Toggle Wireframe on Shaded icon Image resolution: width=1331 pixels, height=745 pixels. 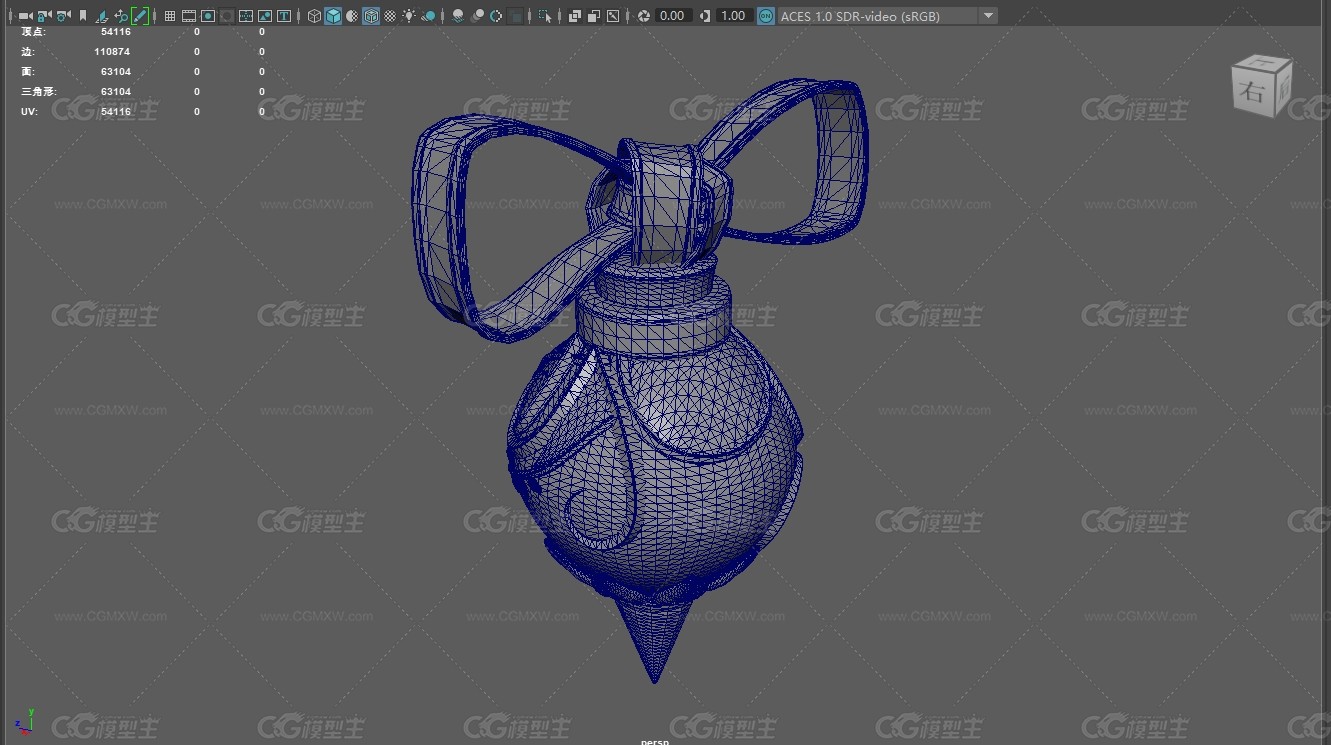pyautogui.click(x=371, y=16)
